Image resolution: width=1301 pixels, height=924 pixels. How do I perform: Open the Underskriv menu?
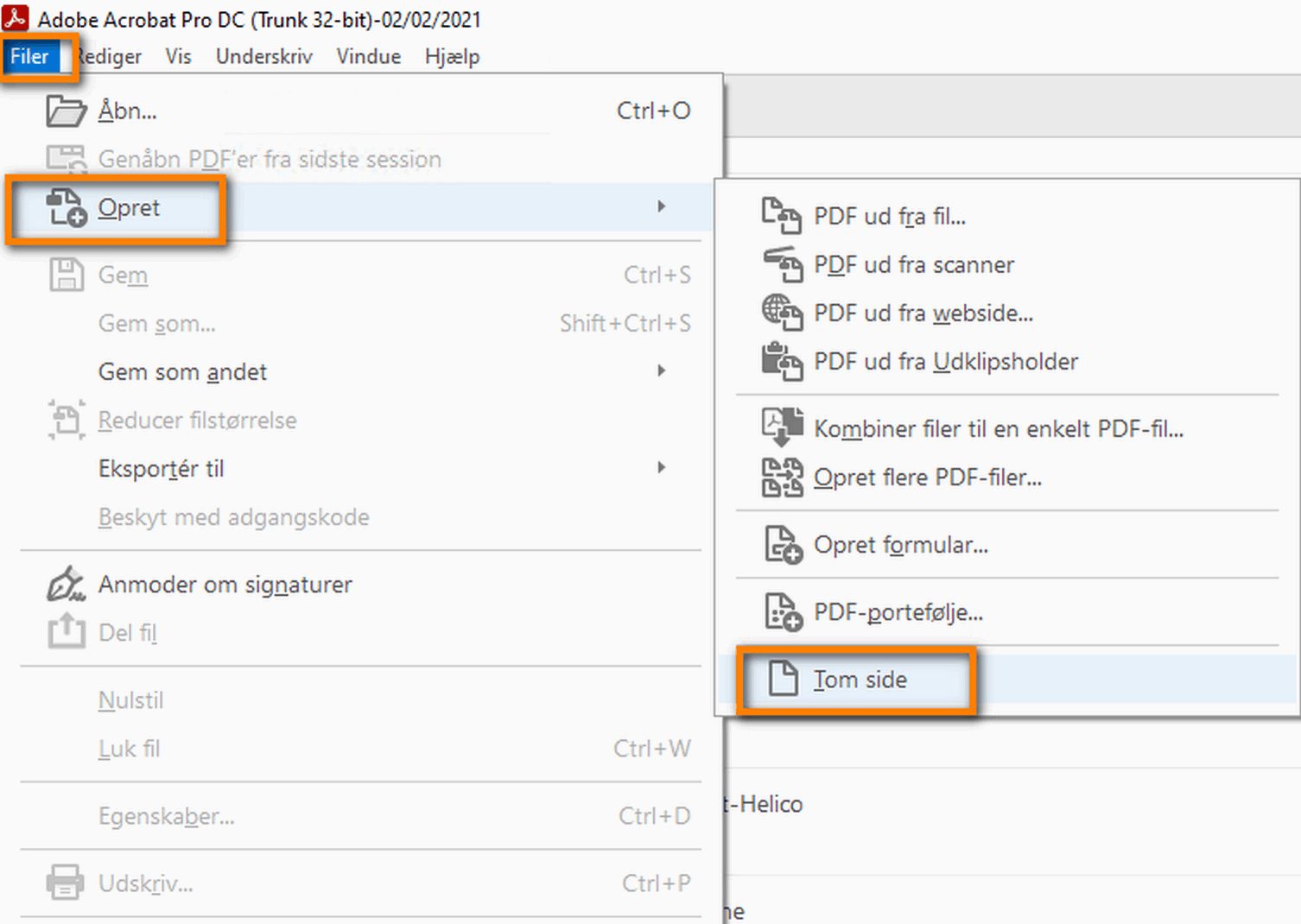[263, 57]
